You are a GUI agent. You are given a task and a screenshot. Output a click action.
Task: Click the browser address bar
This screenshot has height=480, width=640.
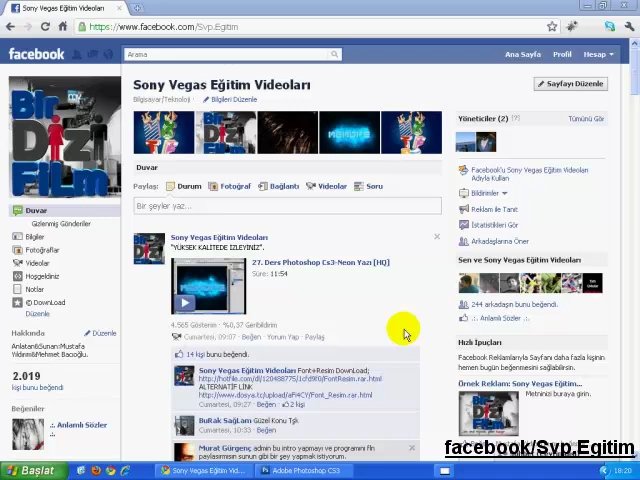pos(310,27)
